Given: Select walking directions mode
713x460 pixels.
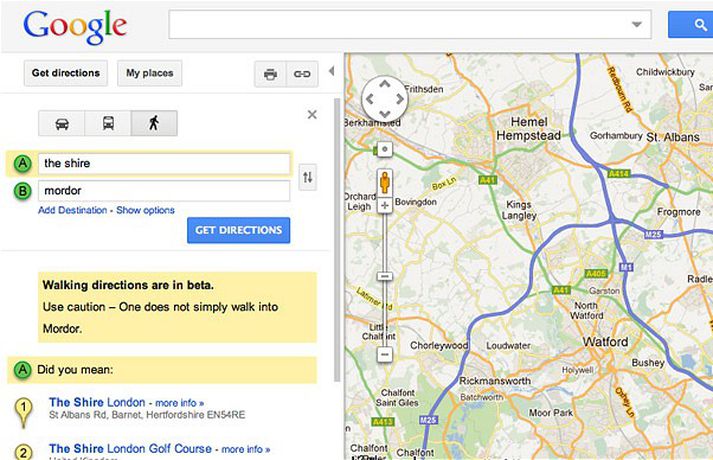Looking at the screenshot, I should 154,123.
